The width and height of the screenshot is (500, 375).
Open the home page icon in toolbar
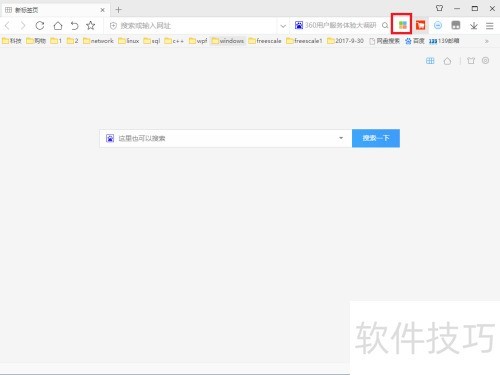[x=58, y=25]
